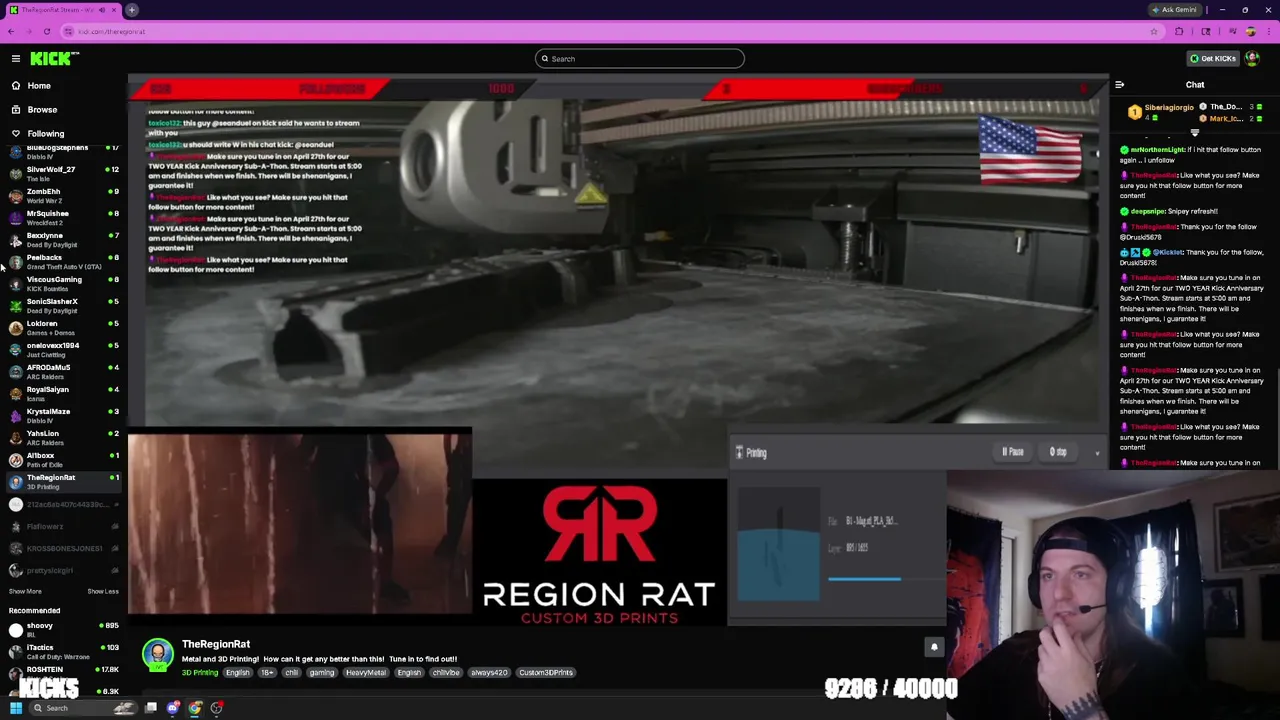
Task: Select TheRegionRat Stream browser tab
Action: [62, 10]
